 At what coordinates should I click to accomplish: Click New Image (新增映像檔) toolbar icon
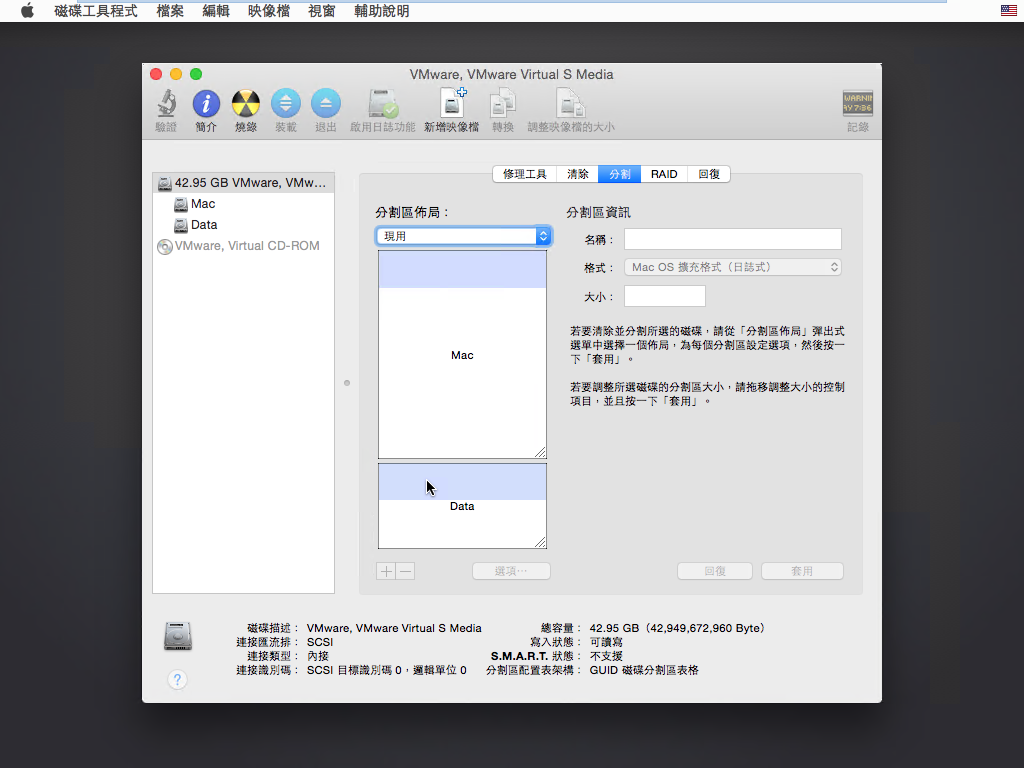[x=451, y=104]
